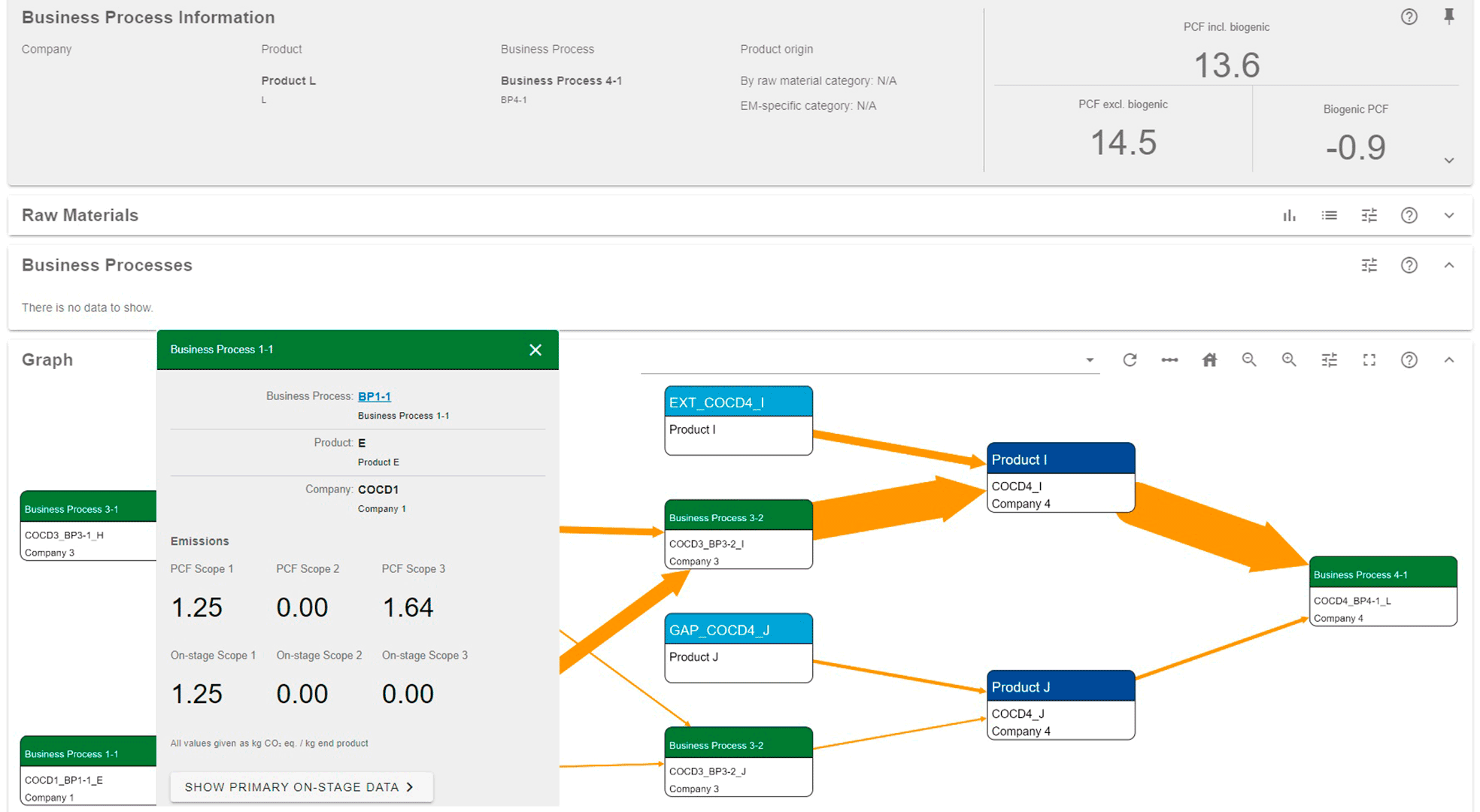Screen dimensions: 1480x812
Task: Click PCF incl. biogenic value 13.6
Action: [1227, 65]
